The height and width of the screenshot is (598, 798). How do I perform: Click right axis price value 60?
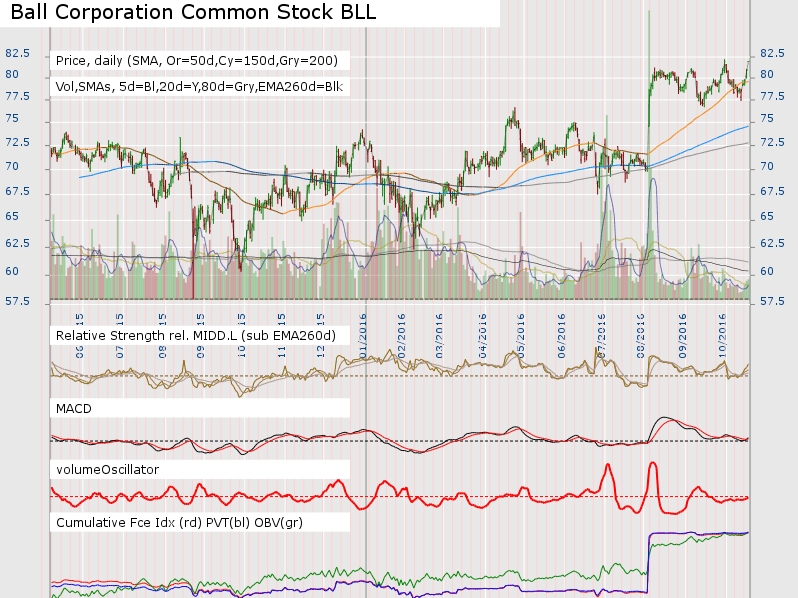[x=767, y=271]
